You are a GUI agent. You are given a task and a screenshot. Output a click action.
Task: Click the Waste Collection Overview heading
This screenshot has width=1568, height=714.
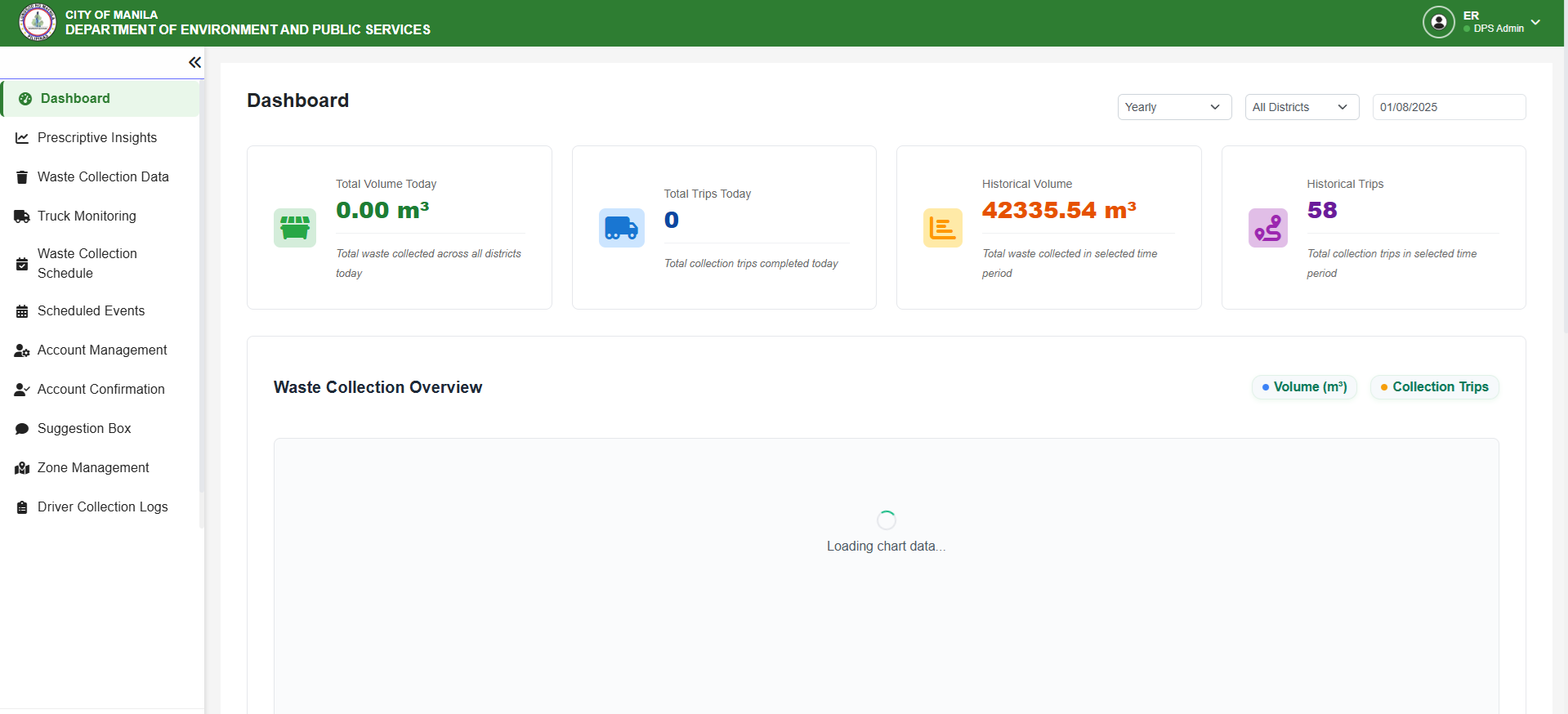click(x=378, y=387)
